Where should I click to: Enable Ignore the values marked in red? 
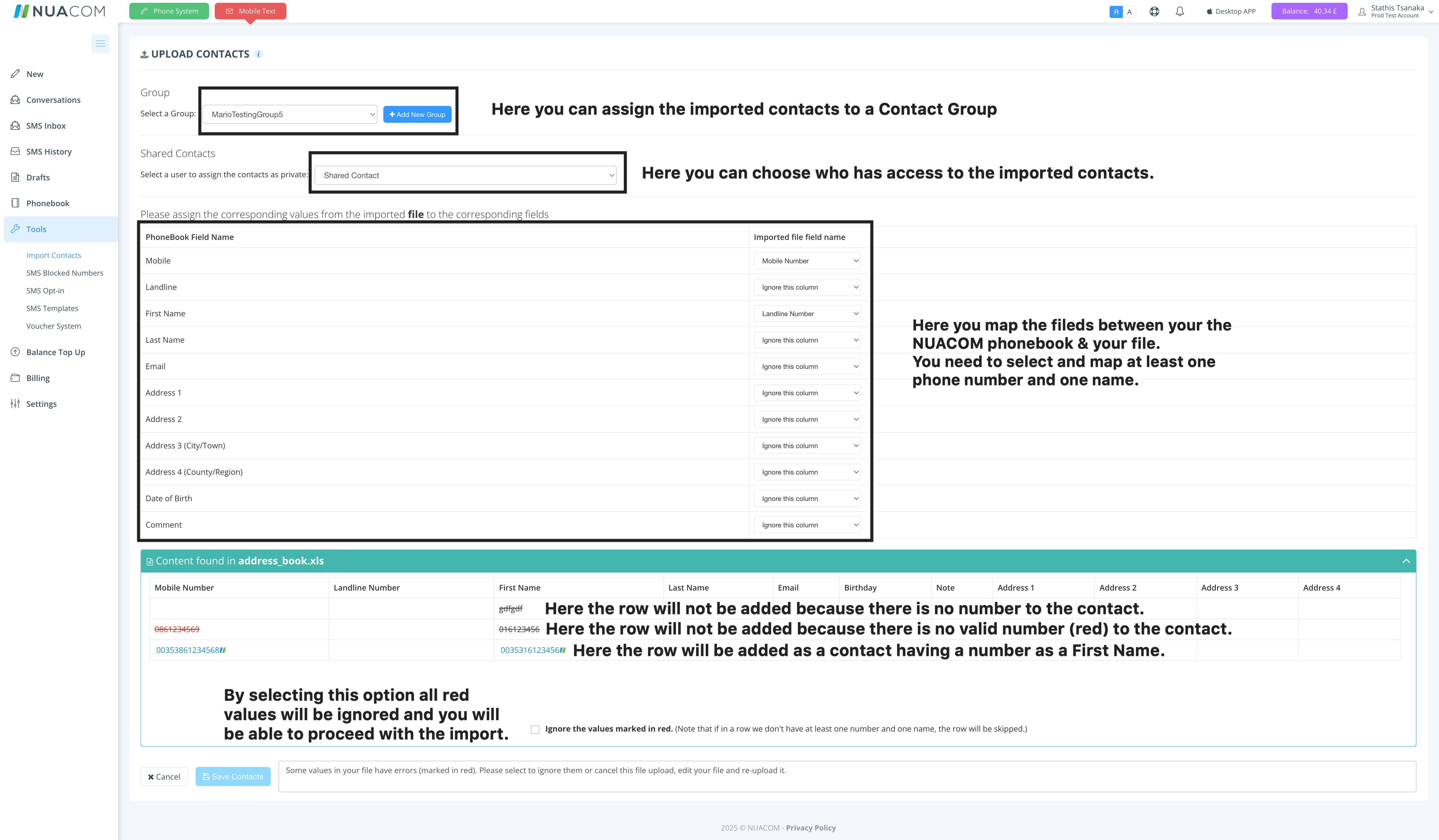pyautogui.click(x=535, y=729)
